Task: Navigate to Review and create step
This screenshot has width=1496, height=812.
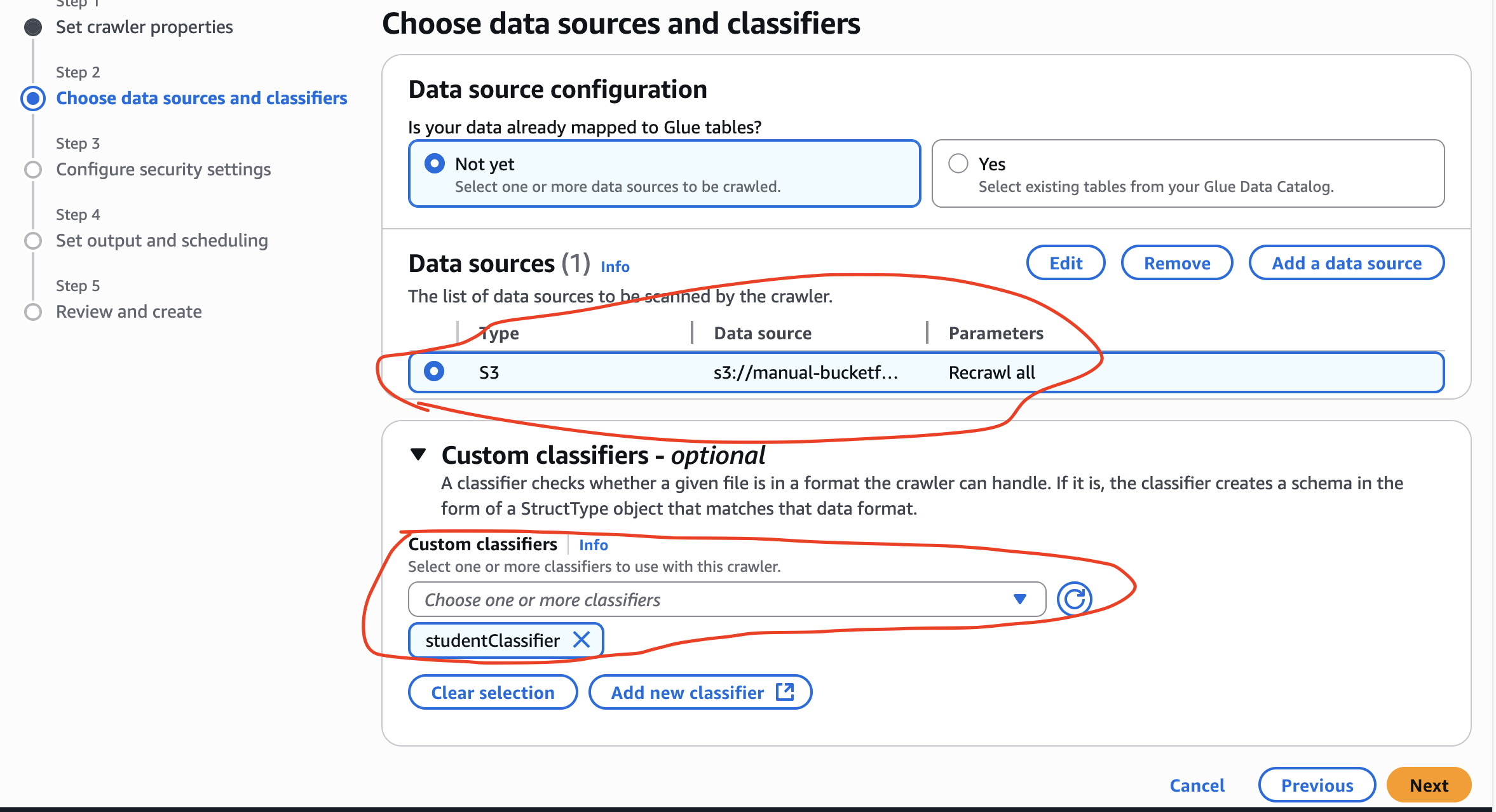Action: click(x=128, y=311)
